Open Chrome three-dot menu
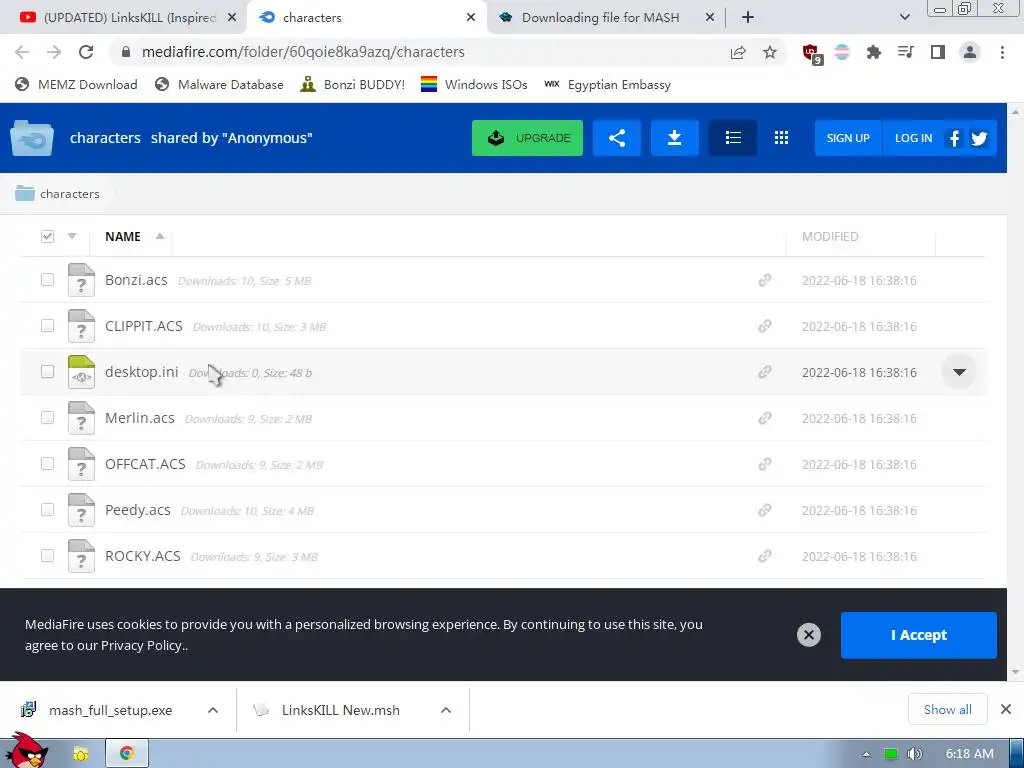Image resolution: width=1024 pixels, height=768 pixels. coord(1002,52)
